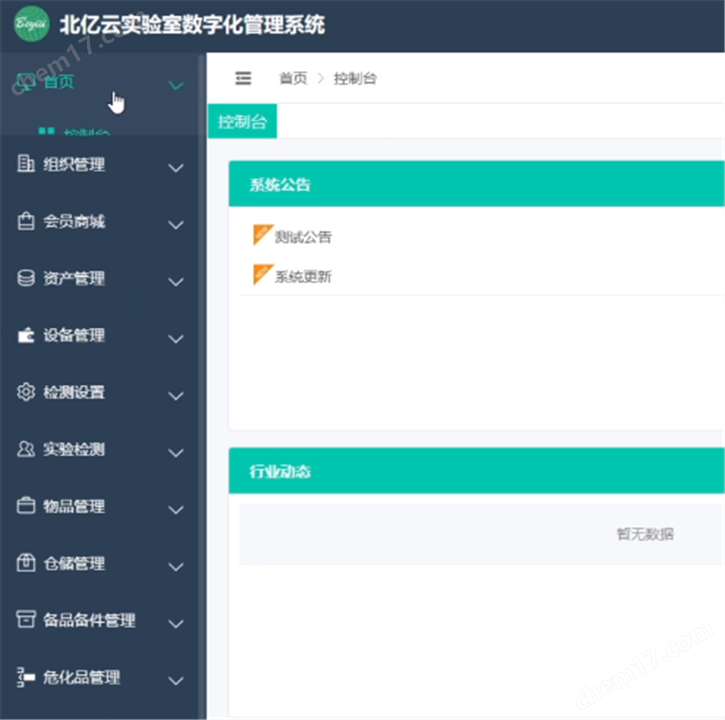Click the 北亿云实验室数字化管理系统 title
This screenshot has height=720, width=725.
tap(192, 25)
